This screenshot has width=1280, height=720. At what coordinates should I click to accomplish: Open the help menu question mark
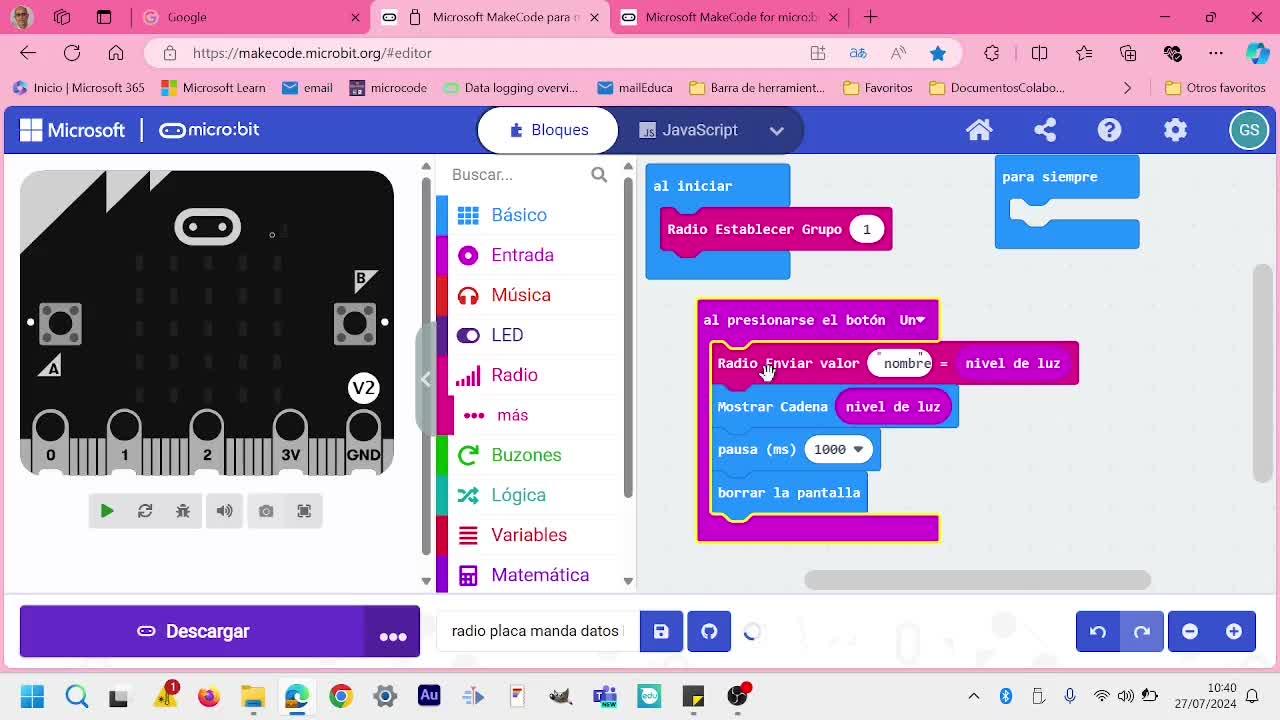1110,130
